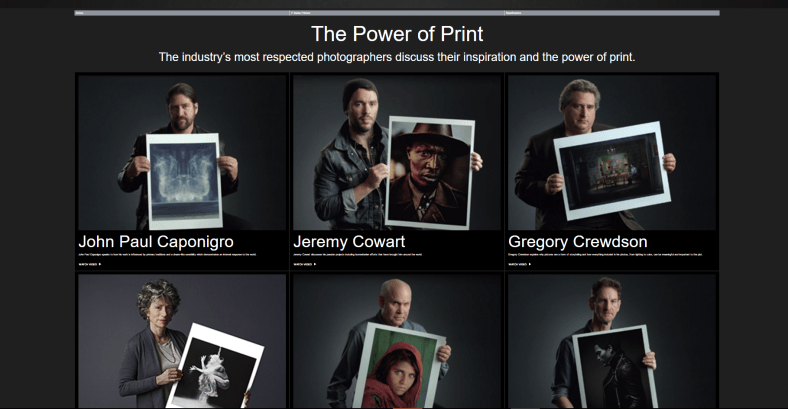
Task: Click the John Paul Caponigro name heading
Action: click(156, 242)
